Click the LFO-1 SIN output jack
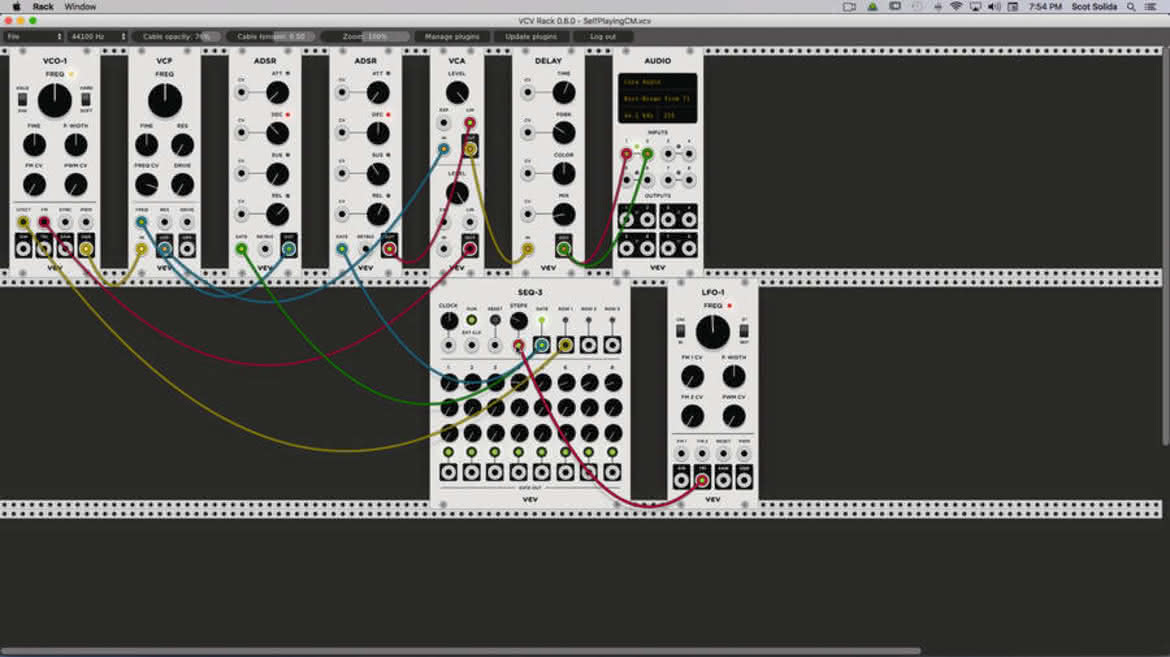Screen dimensions: 1170x657 [681, 480]
